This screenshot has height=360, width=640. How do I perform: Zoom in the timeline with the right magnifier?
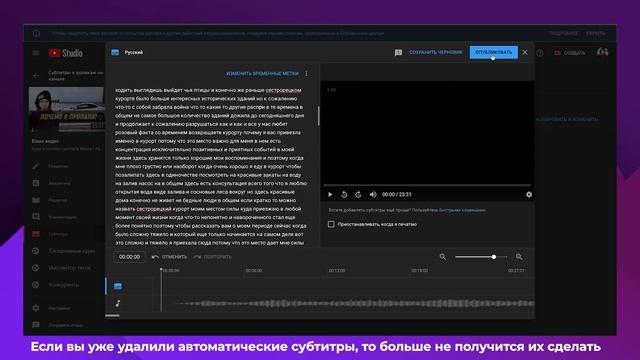point(519,257)
